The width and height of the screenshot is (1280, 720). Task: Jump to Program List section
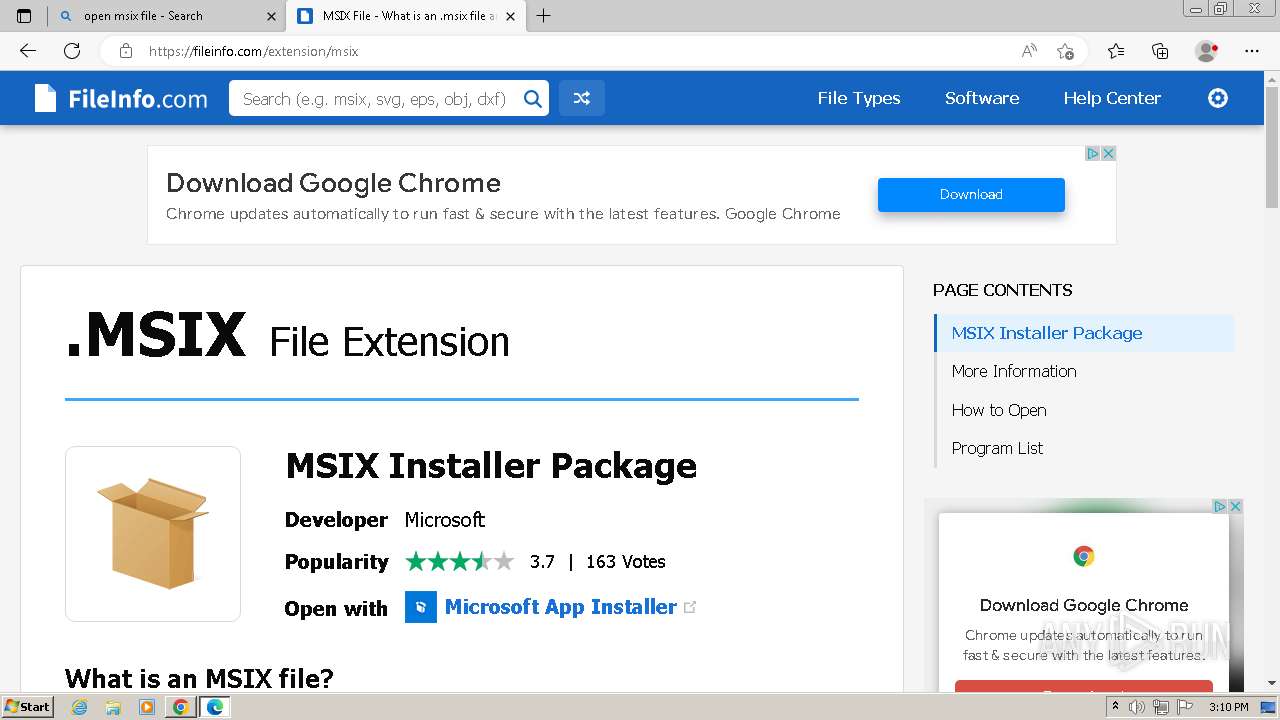tap(997, 448)
